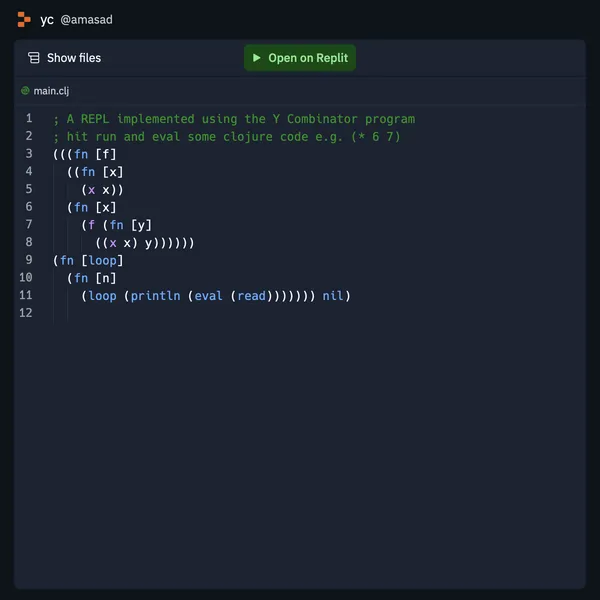Click line number 1 in the gutter
Screen dimensions: 600x600
29,118
